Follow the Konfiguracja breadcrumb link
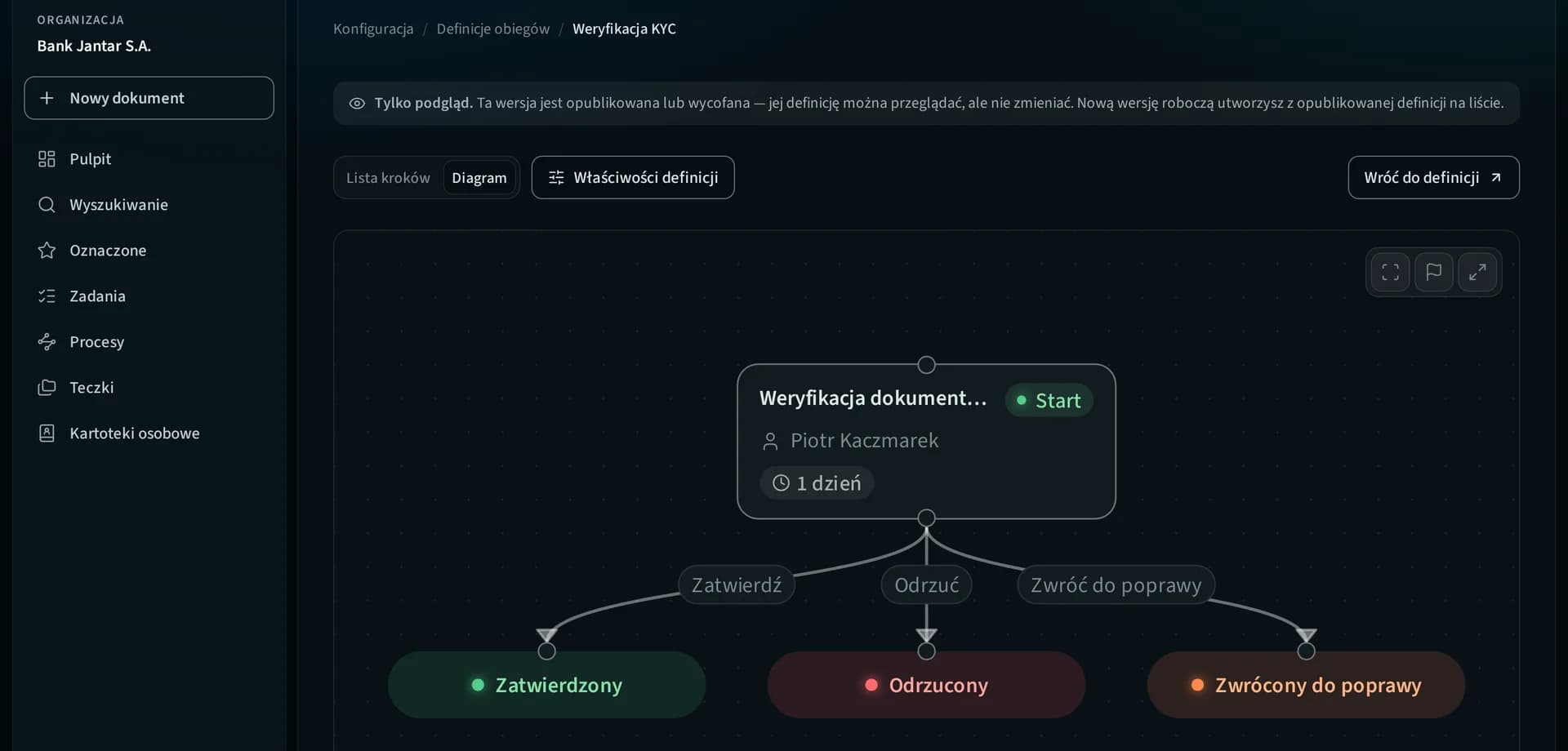The height and width of the screenshot is (751, 1568). point(373,29)
